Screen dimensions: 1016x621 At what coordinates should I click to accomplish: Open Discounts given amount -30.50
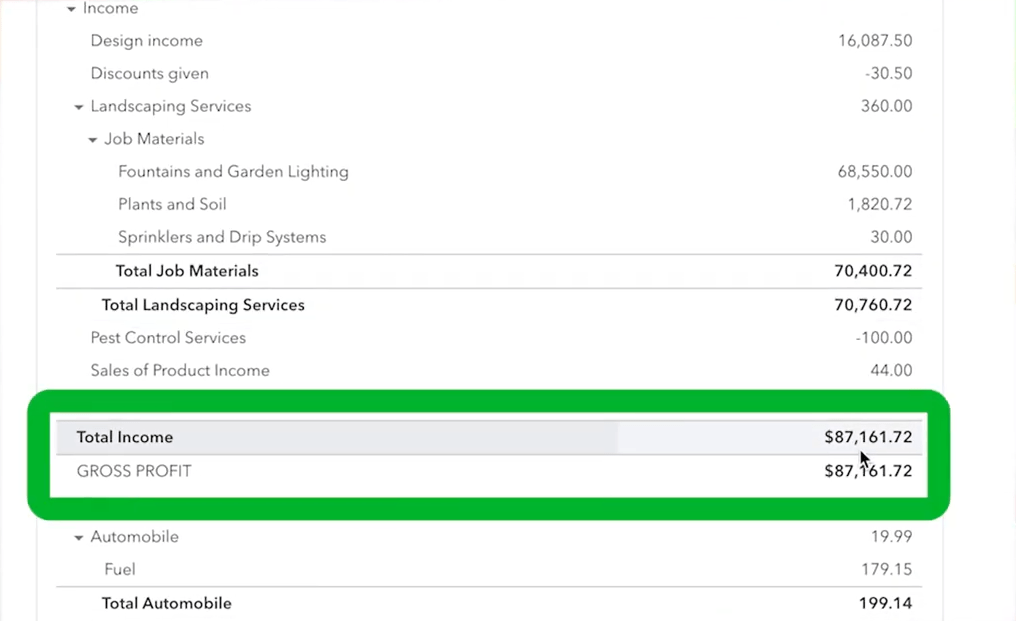coord(888,73)
